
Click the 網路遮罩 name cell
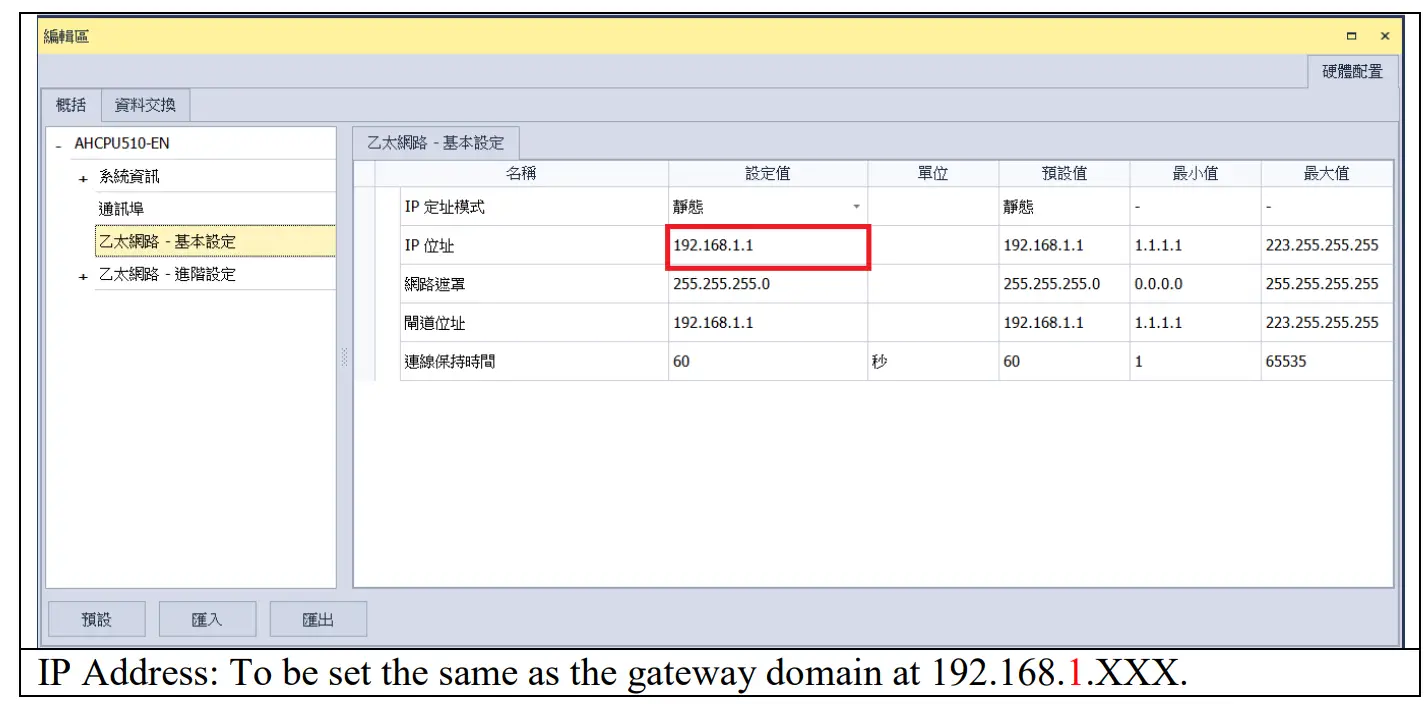(534, 284)
